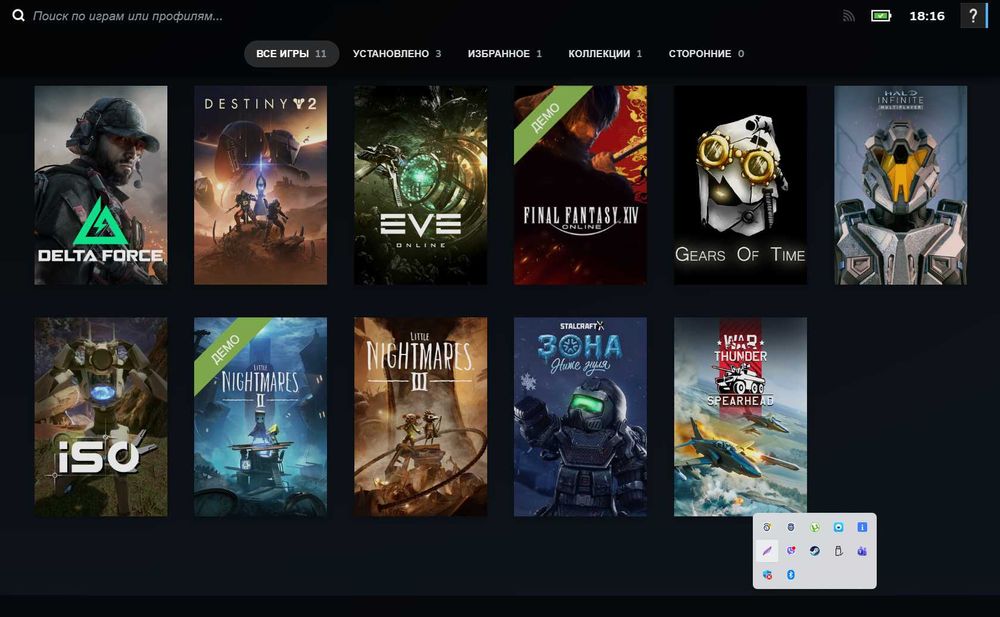The height and width of the screenshot is (617, 1000).
Task: Open the question mark help button
Action: point(973,15)
